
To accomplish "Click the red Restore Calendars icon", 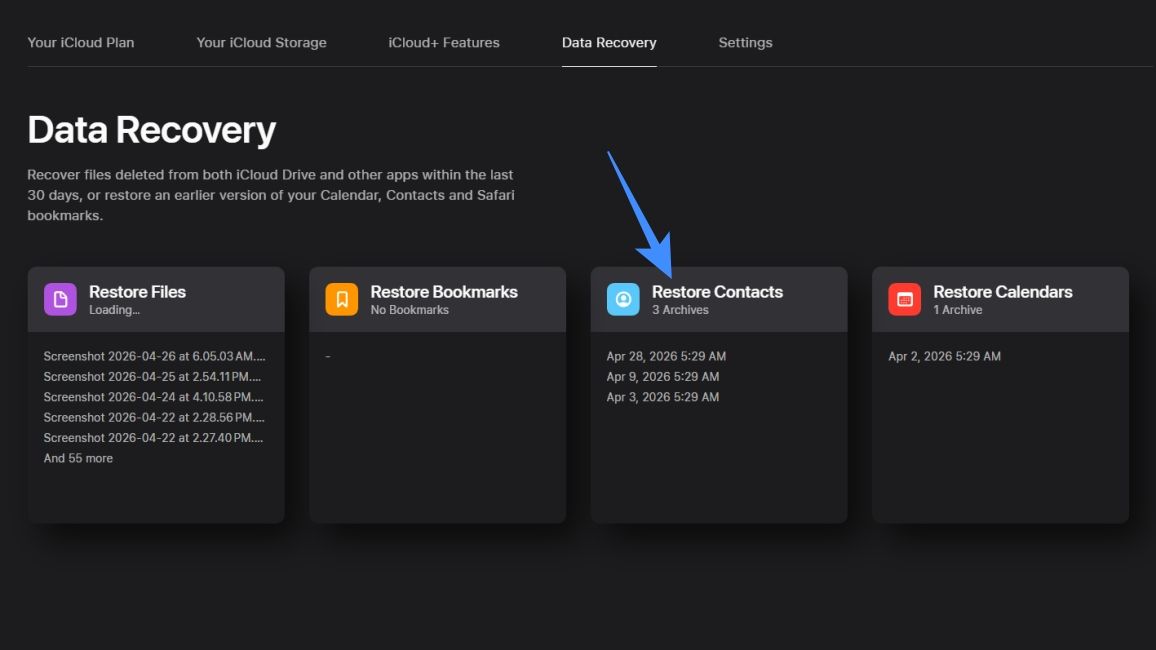I will [905, 299].
